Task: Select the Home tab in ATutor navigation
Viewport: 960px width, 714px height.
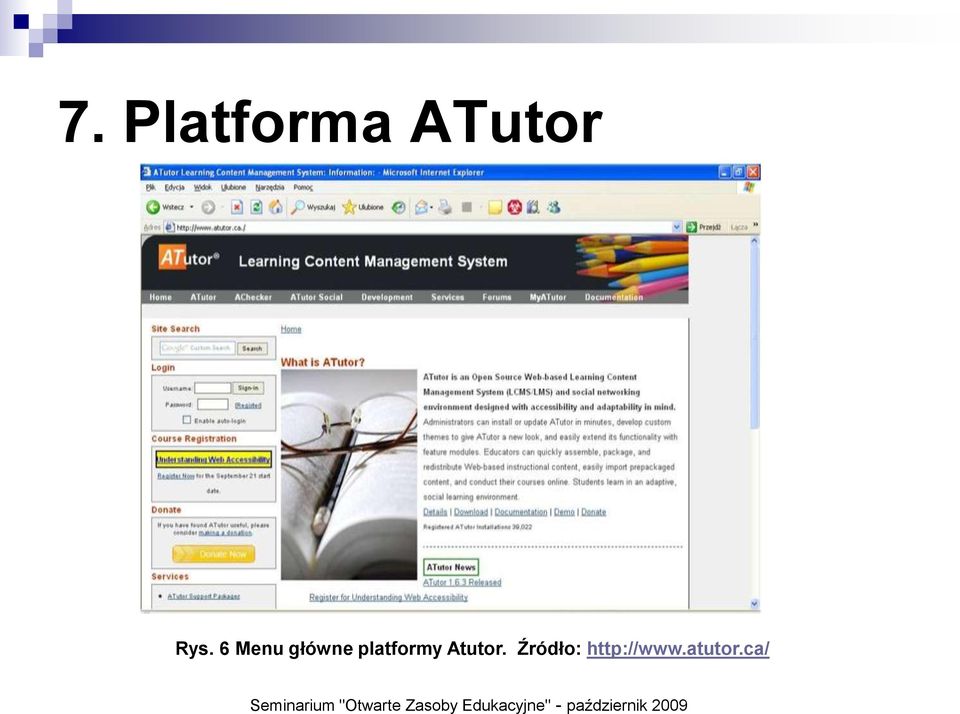Action: point(160,297)
